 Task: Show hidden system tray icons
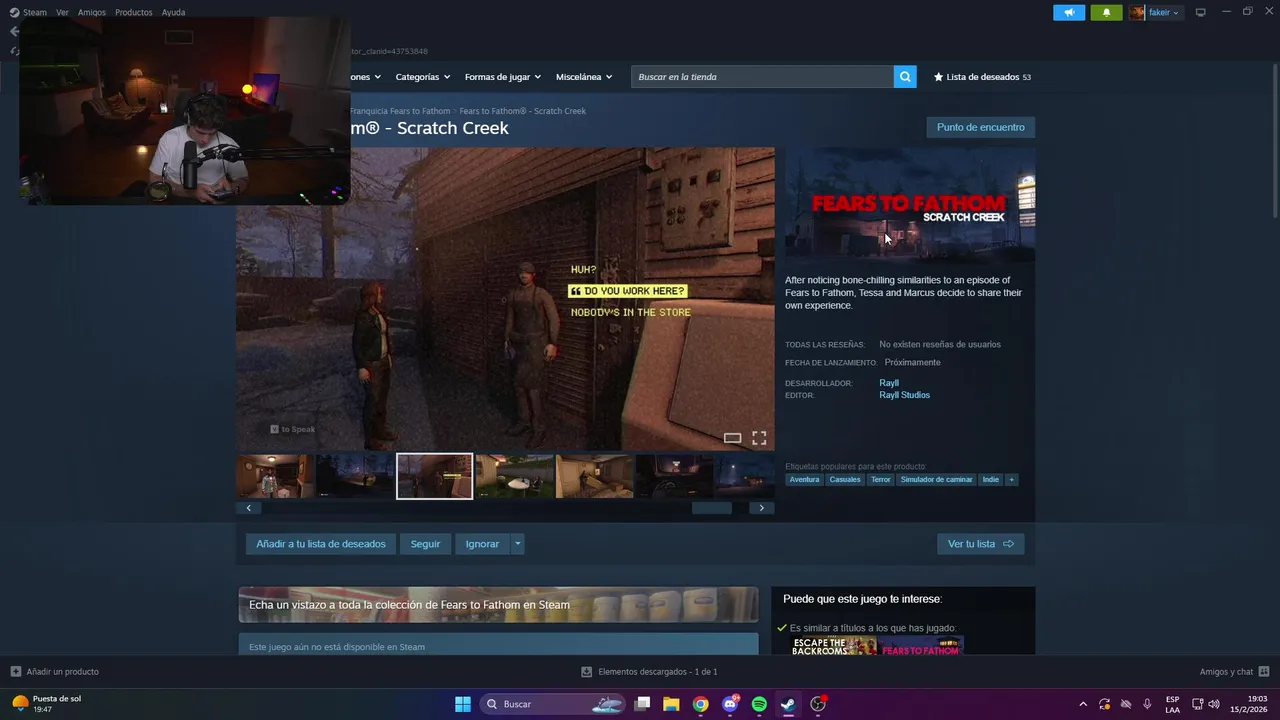coord(1083,704)
